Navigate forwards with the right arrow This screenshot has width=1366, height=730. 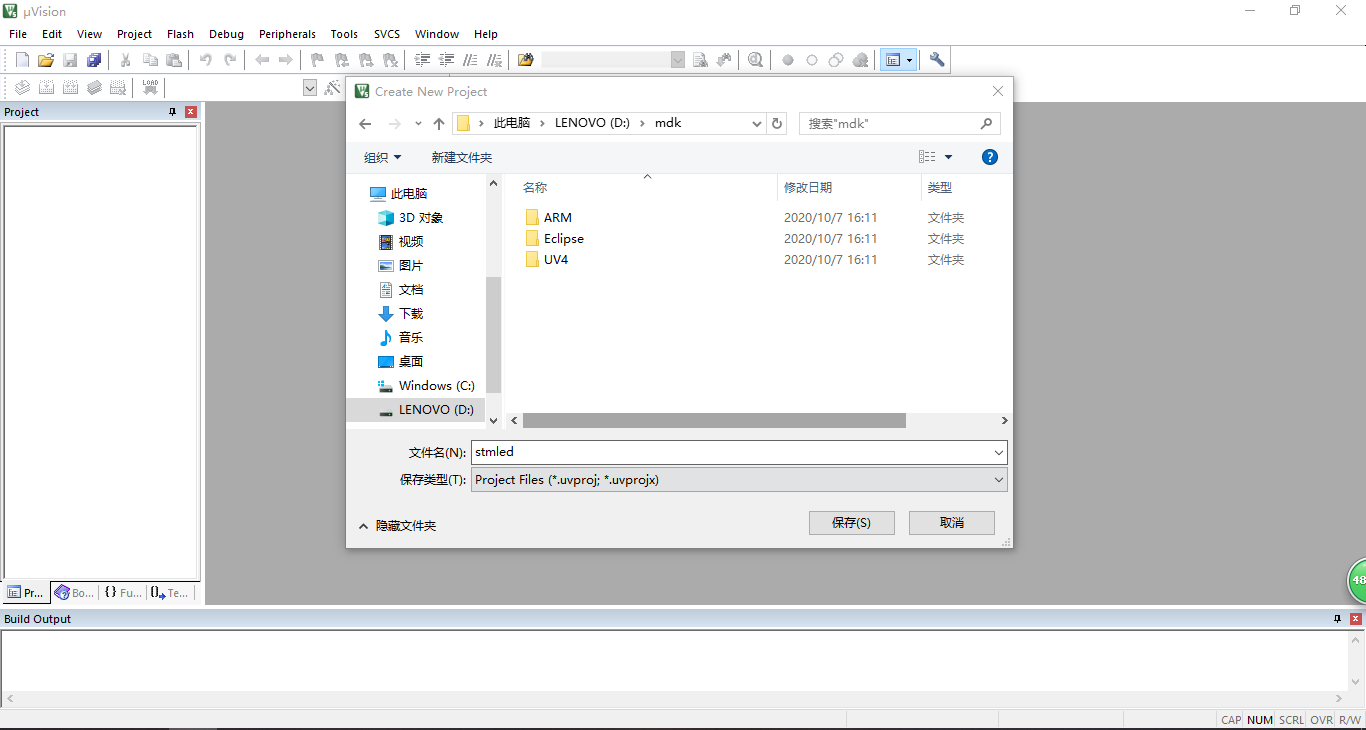[x=286, y=60]
